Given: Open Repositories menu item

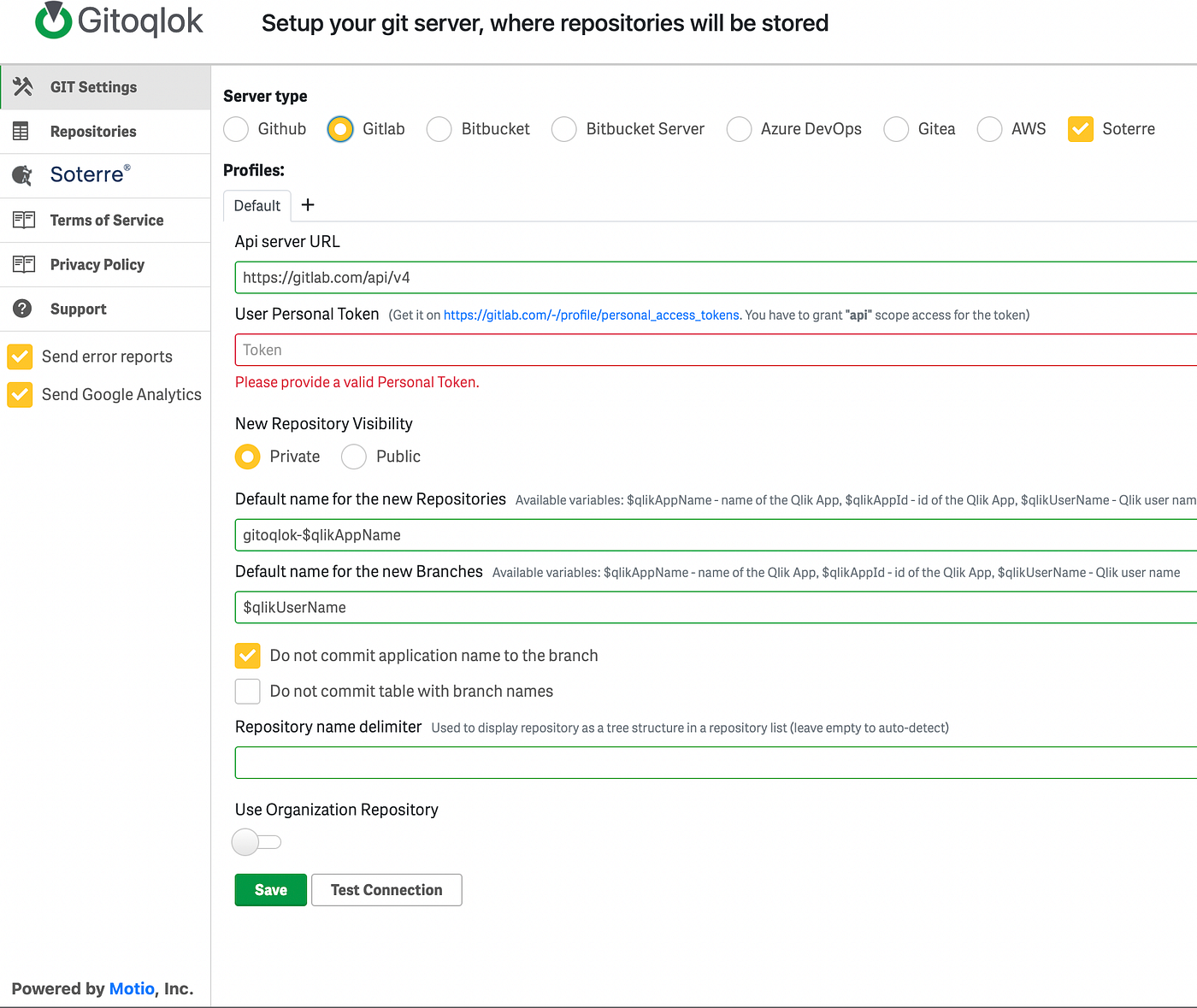Looking at the screenshot, I should point(105,132).
